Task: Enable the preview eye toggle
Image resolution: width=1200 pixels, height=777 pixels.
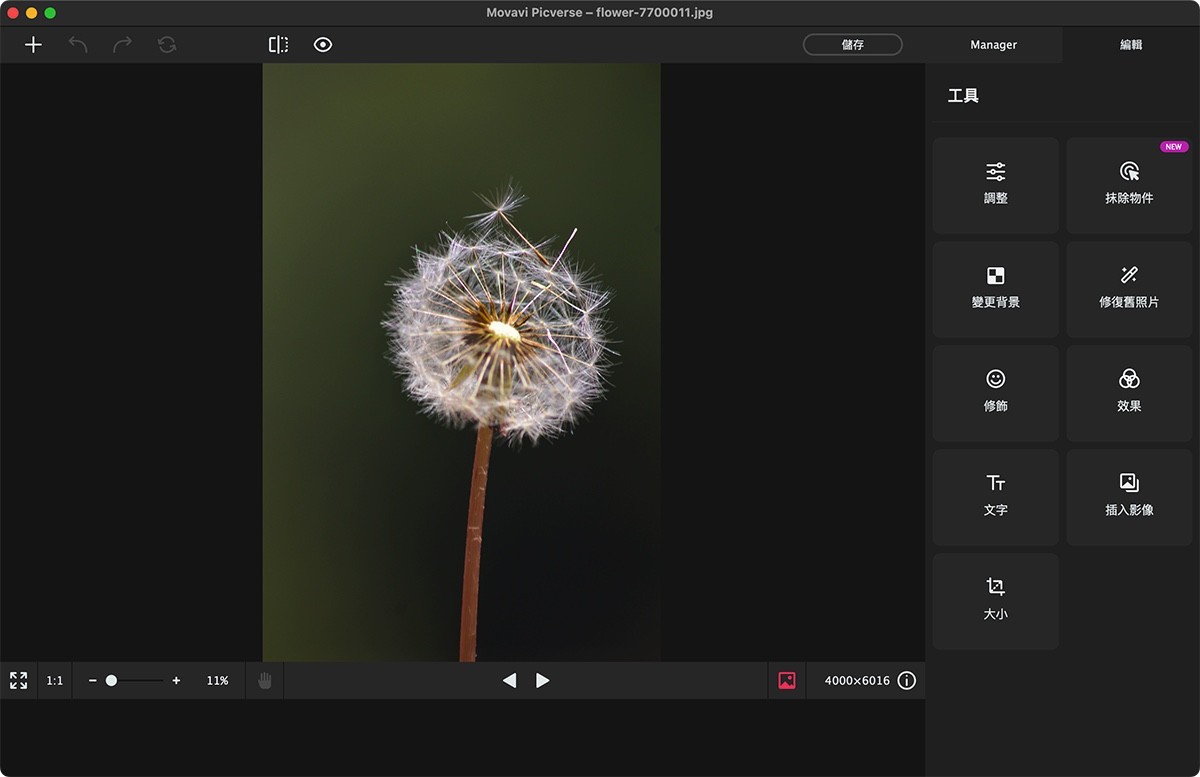Action: pos(322,44)
